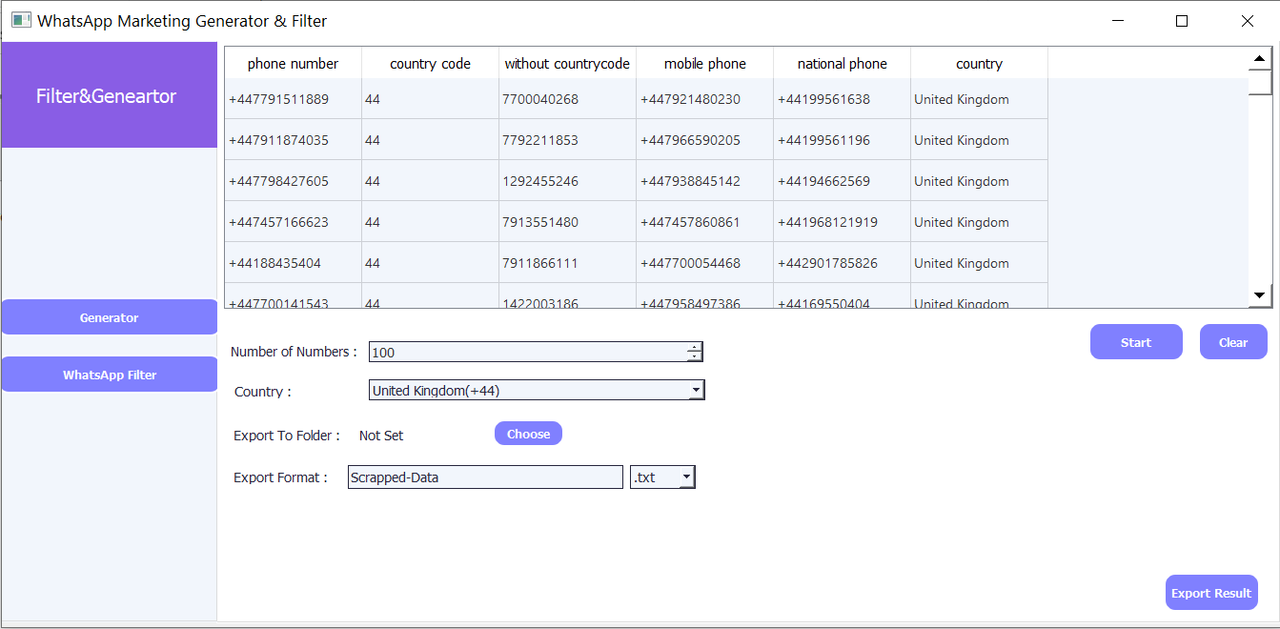Select cell +447457166623
Image resolution: width=1280 pixels, height=629 pixels.
coord(293,222)
